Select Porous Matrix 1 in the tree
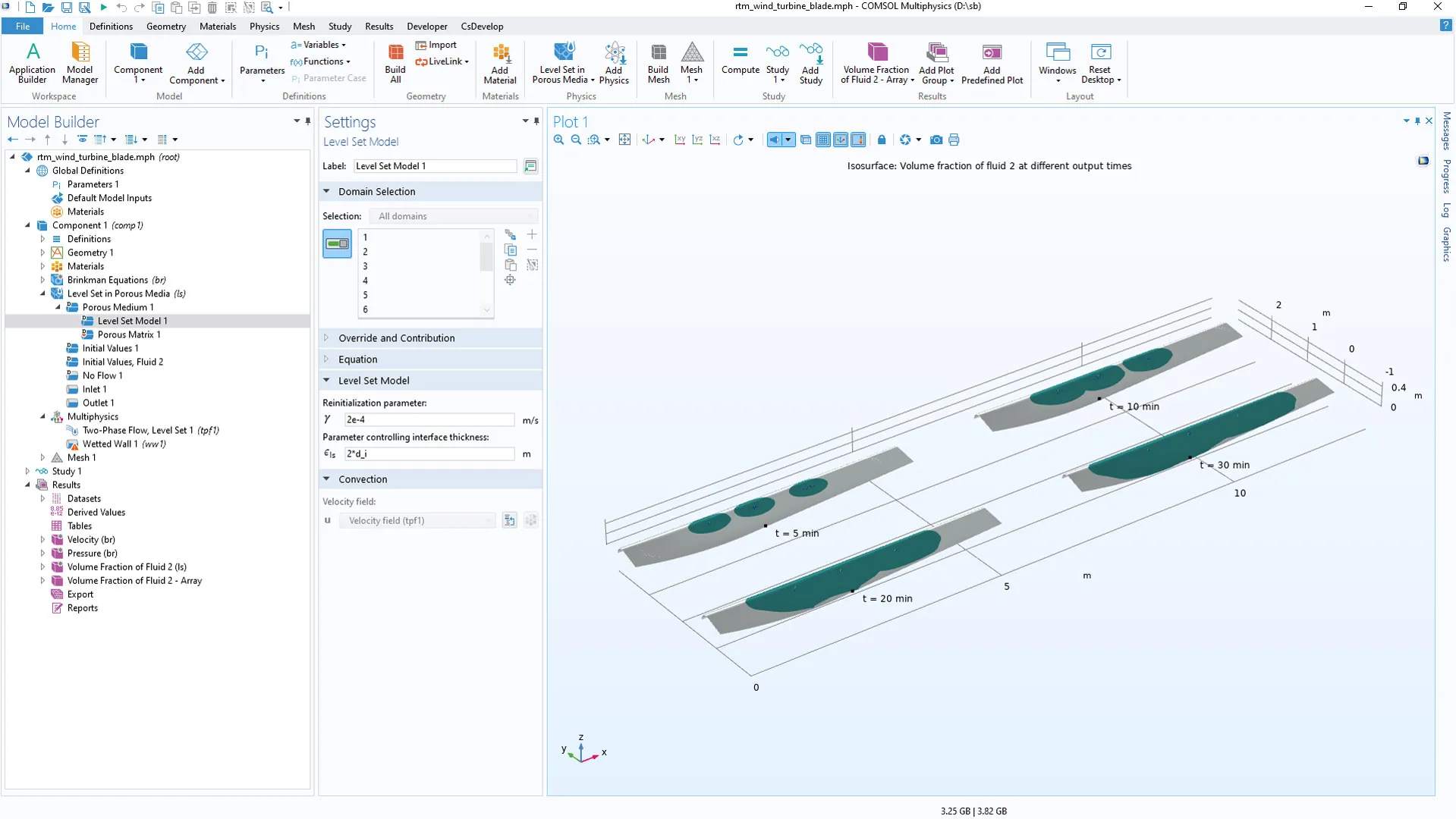 (x=128, y=334)
